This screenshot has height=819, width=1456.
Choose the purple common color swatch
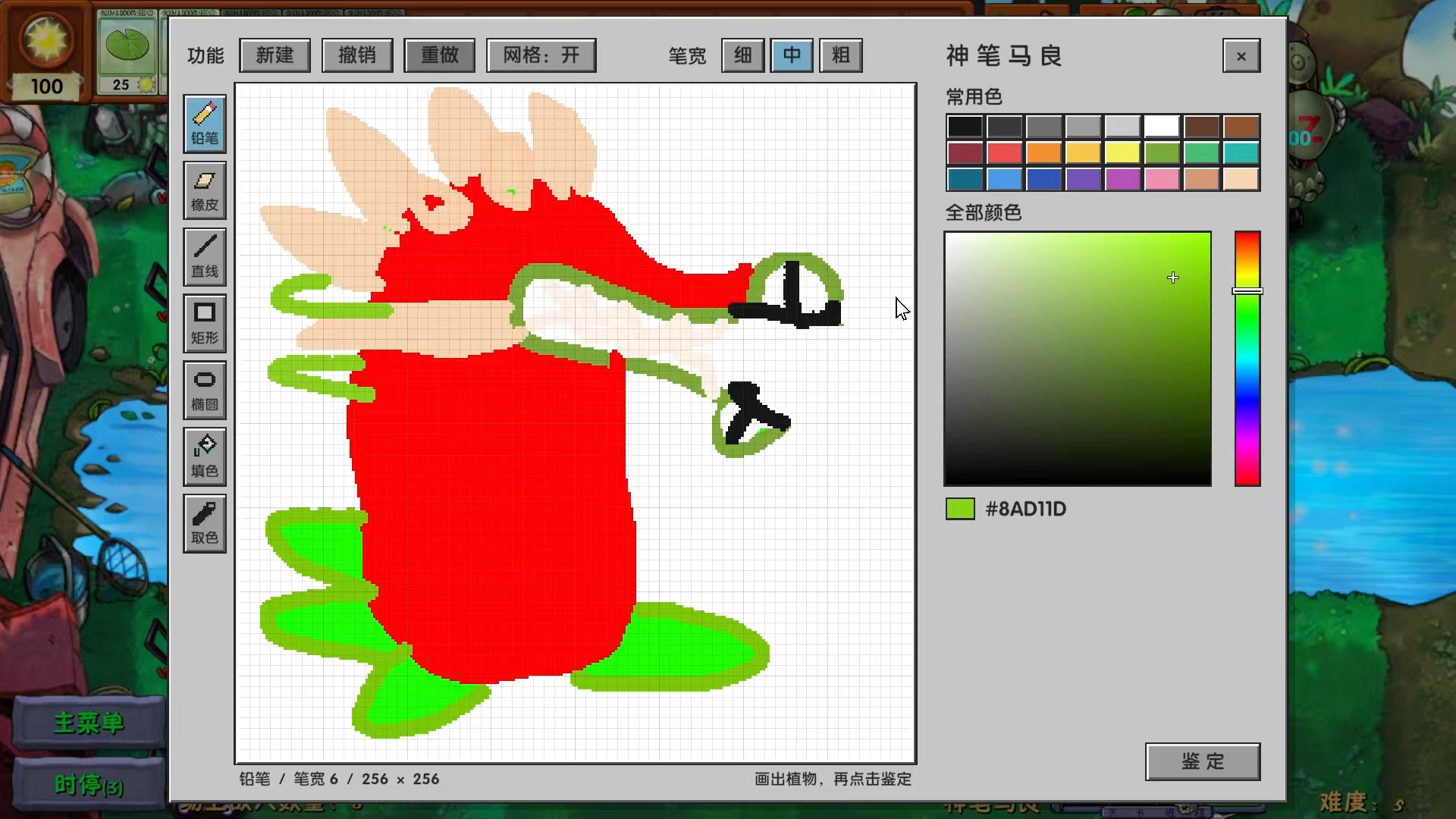click(1083, 179)
